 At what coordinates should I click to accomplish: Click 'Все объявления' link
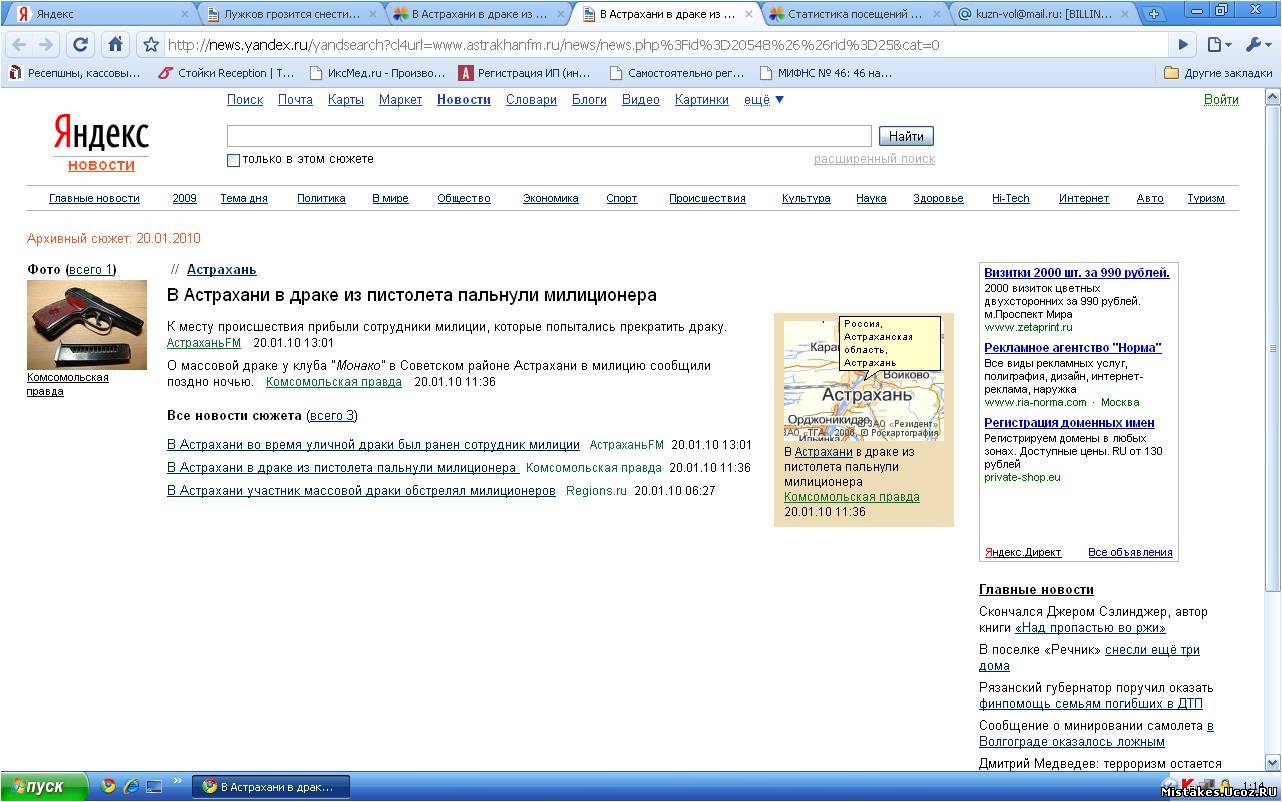(x=1130, y=552)
